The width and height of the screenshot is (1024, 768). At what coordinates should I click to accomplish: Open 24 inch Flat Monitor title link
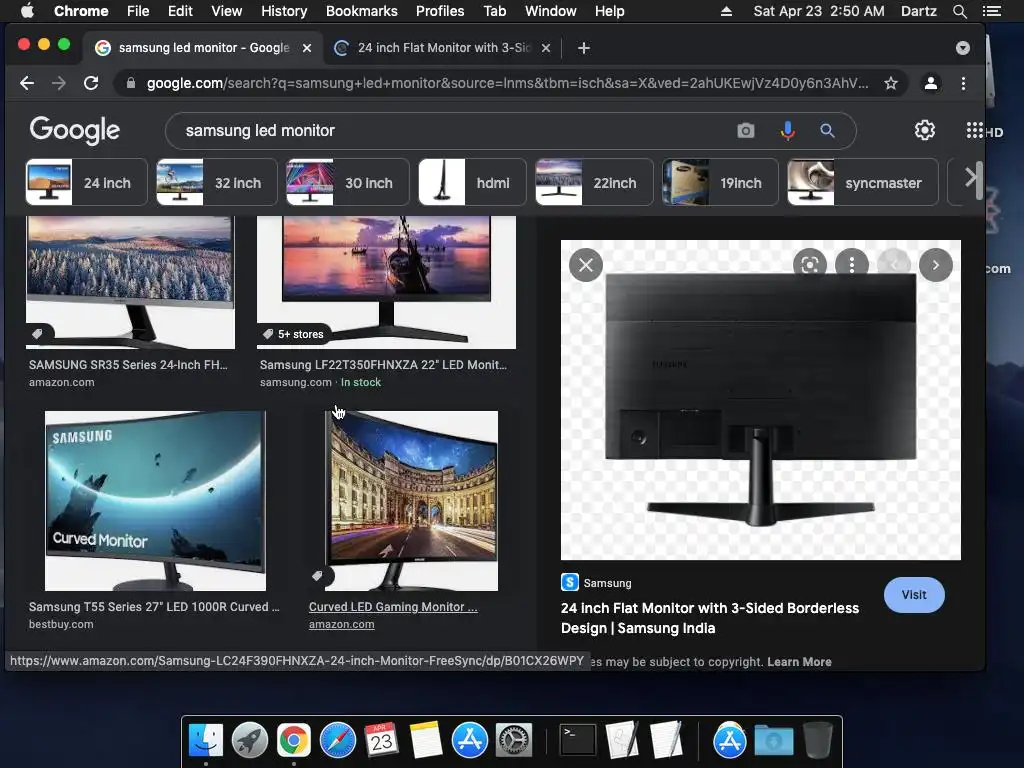tap(710, 618)
